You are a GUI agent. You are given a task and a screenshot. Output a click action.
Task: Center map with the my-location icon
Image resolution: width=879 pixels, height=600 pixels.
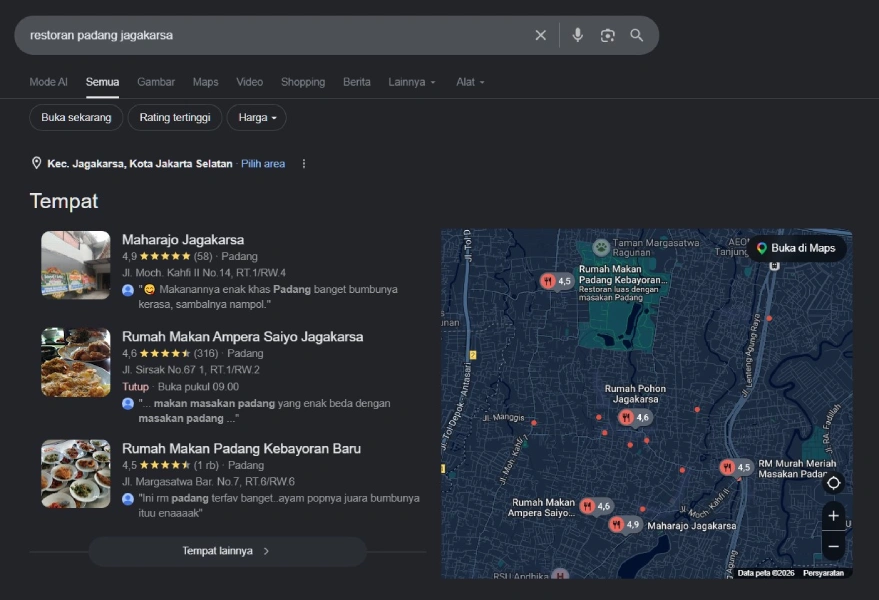834,483
